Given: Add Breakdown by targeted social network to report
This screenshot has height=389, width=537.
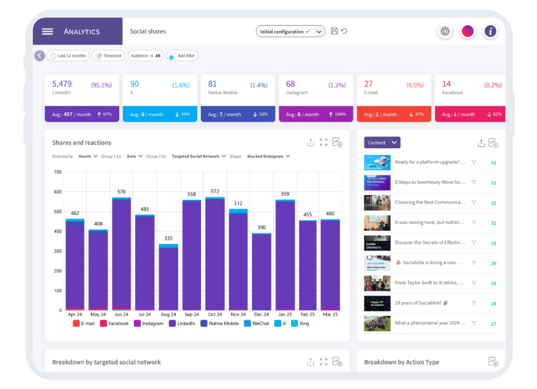Looking at the screenshot, I should click(337, 362).
